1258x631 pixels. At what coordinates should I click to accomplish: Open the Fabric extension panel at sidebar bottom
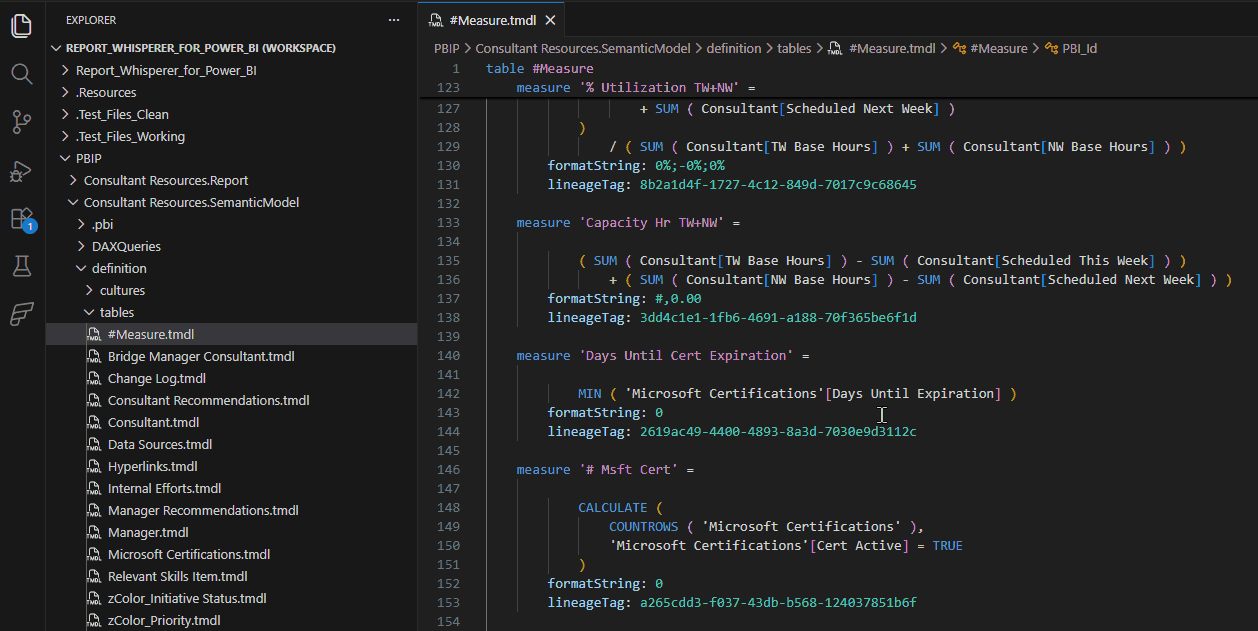21,314
